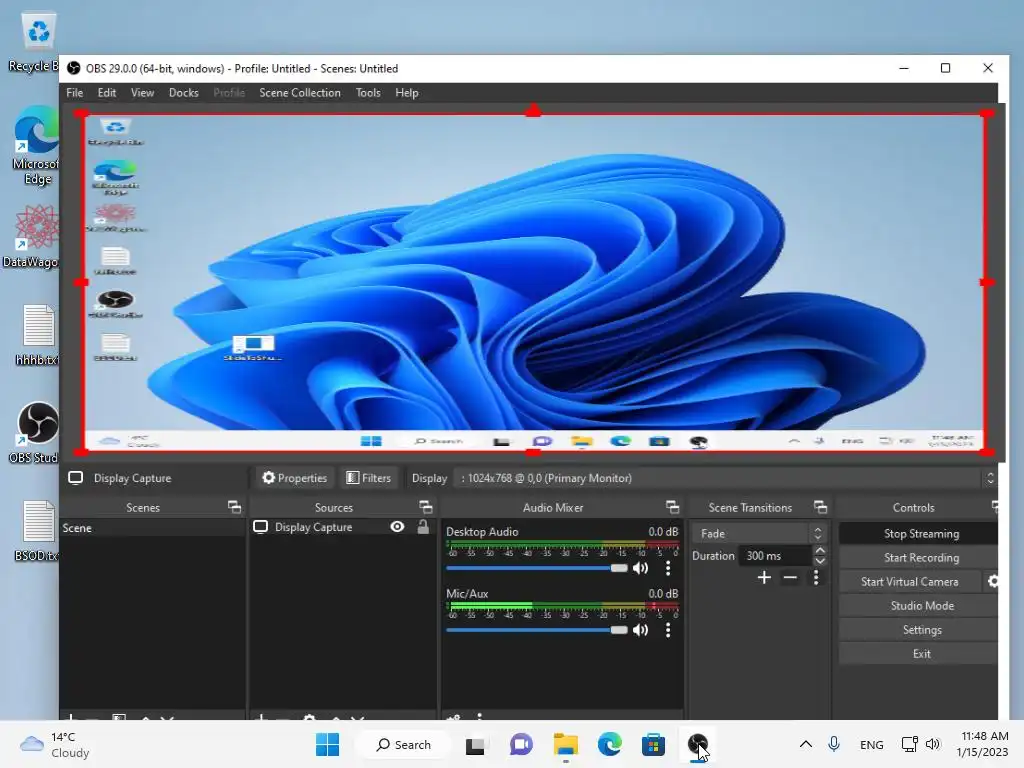Toggle Display Capture visibility eye

click(x=397, y=527)
